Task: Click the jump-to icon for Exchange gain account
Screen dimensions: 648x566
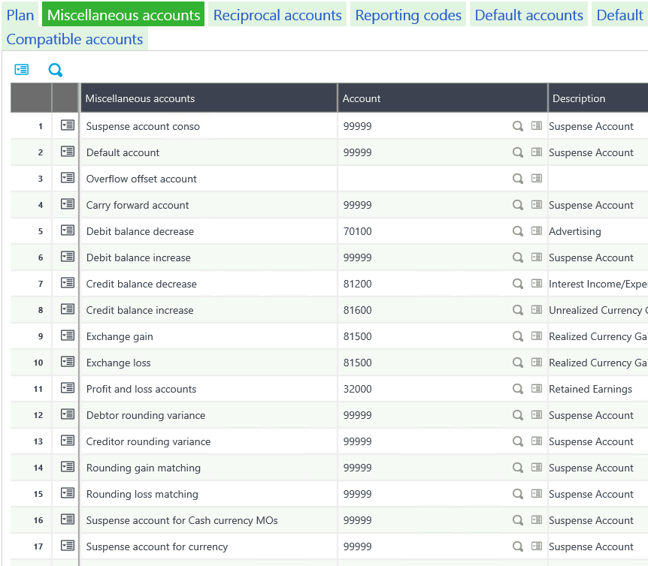Action: pos(536,336)
